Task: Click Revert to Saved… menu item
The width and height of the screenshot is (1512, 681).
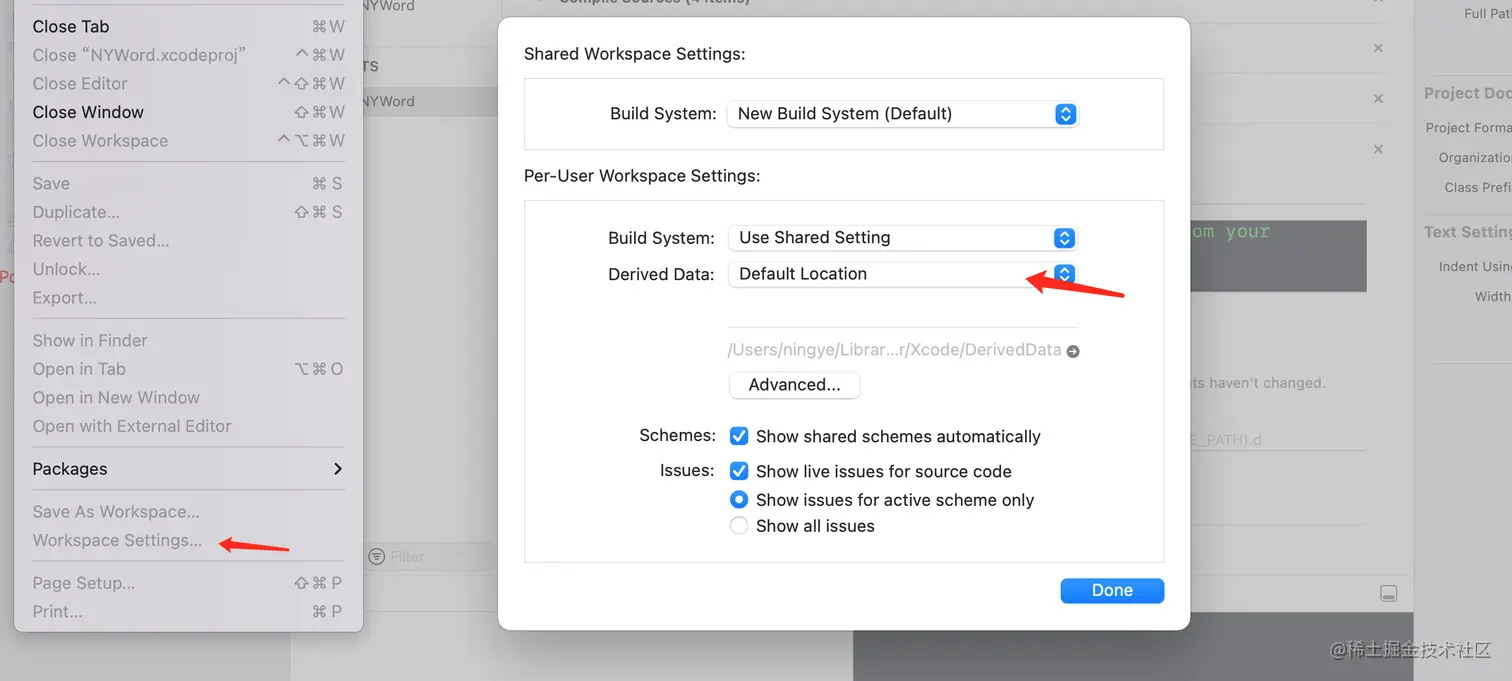Action: pos(188,241)
